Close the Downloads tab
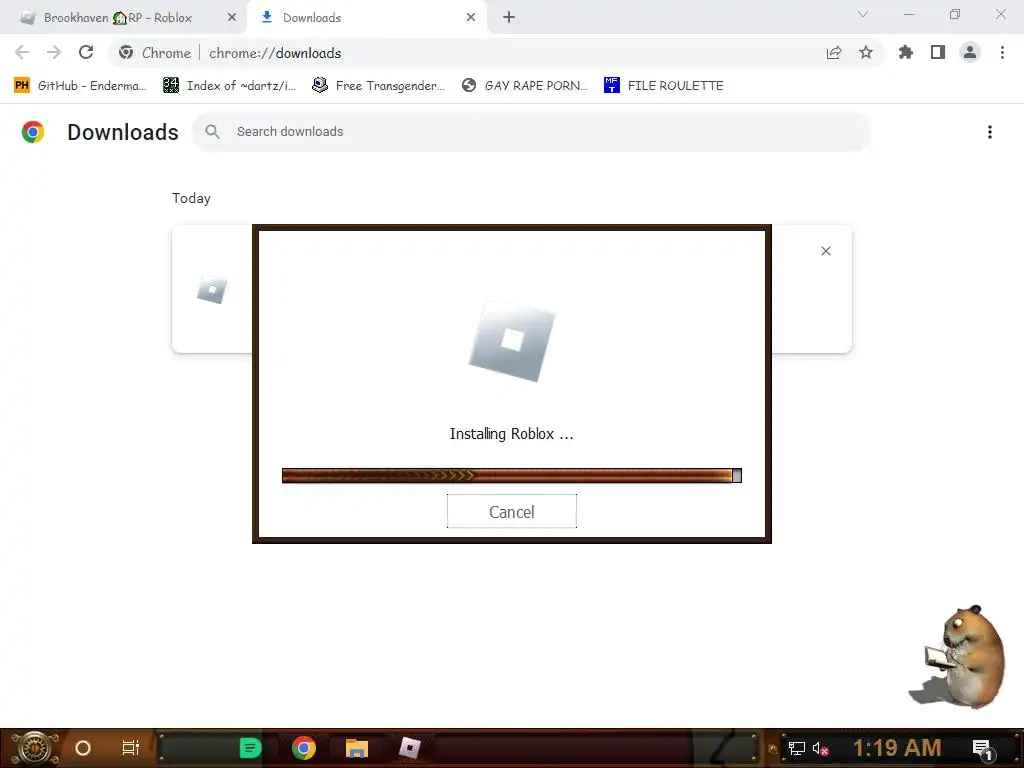The image size is (1024, 768). point(471,18)
